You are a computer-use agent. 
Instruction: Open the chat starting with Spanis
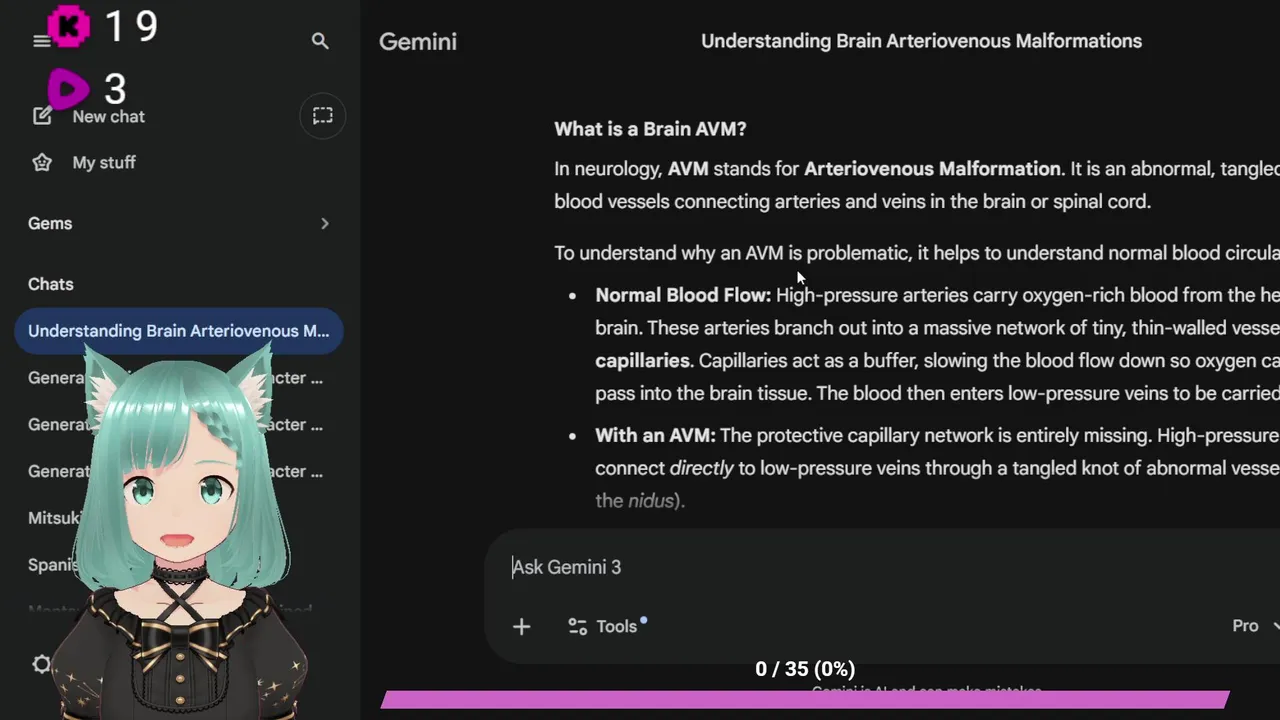(52, 564)
